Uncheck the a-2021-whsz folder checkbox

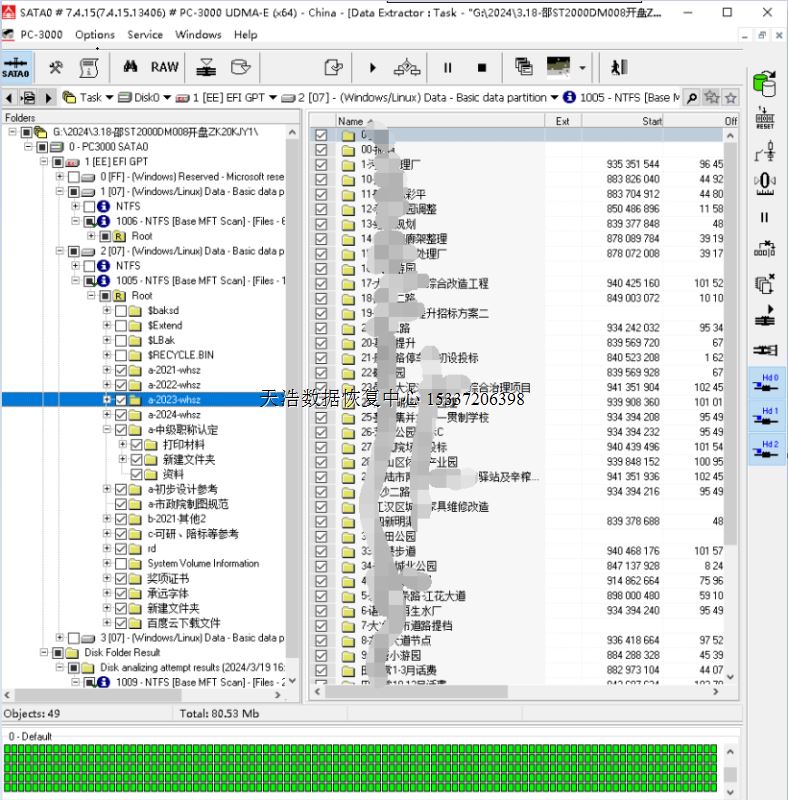tap(121, 370)
